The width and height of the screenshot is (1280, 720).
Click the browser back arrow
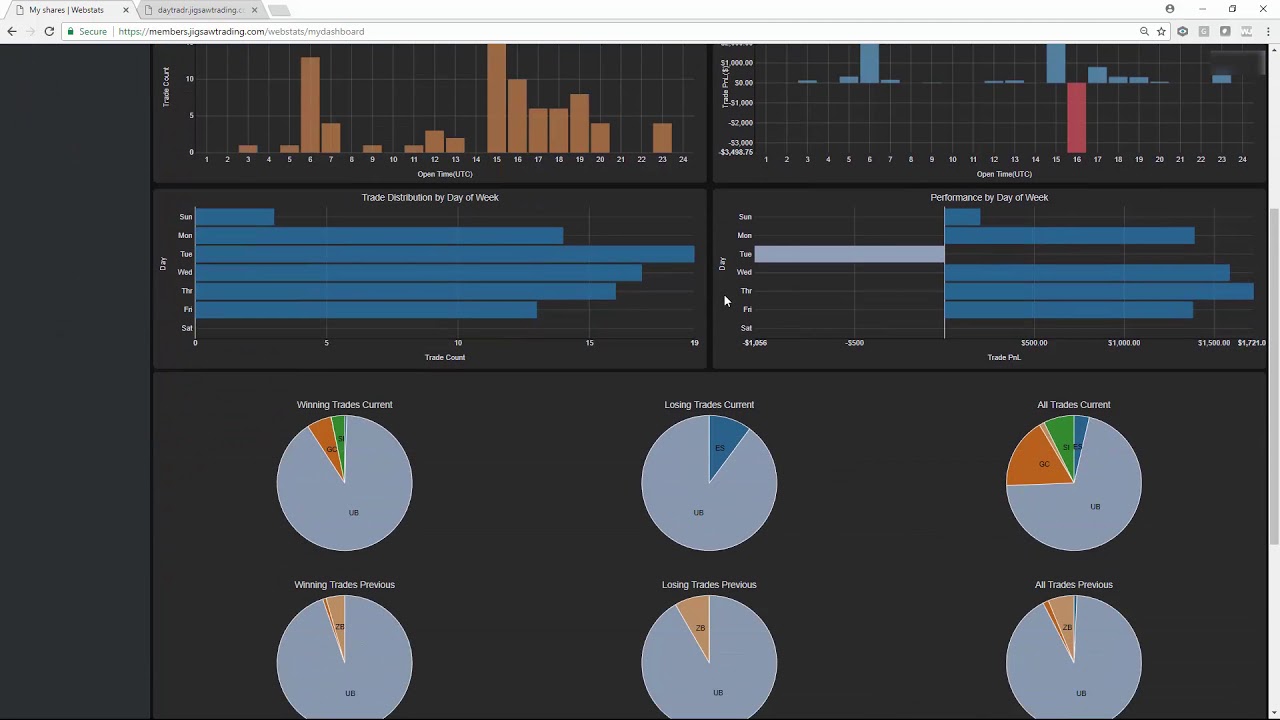click(11, 31)
